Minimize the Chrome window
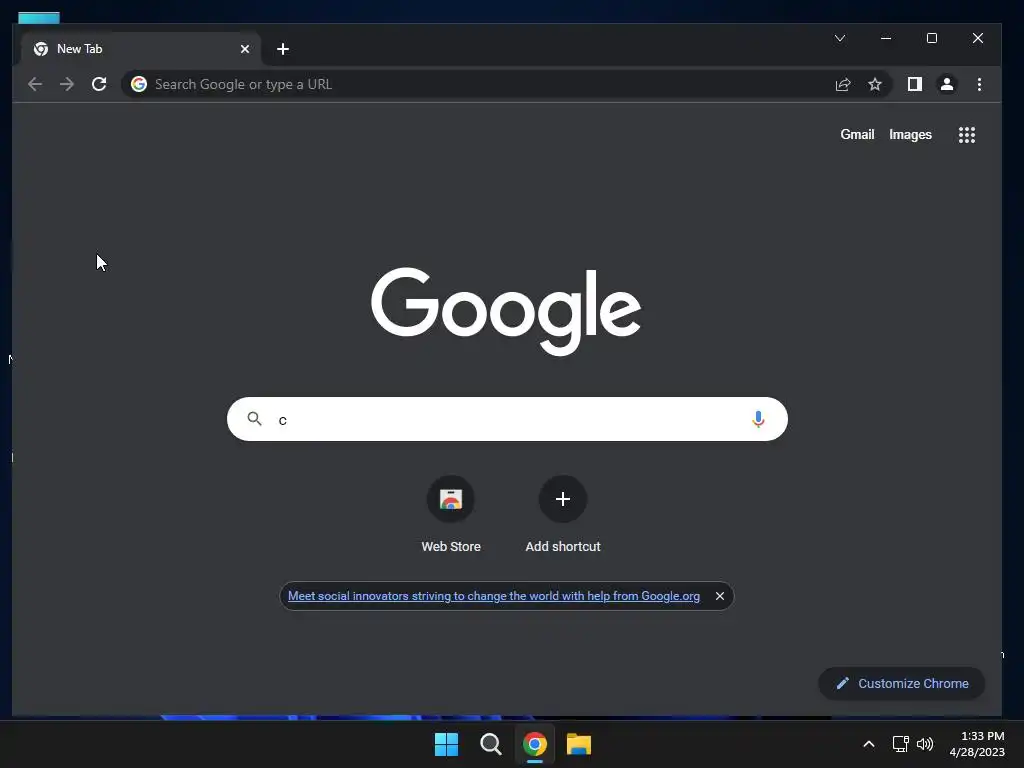This screenshot has width=1024, height=768. click(x=886, y=39)
